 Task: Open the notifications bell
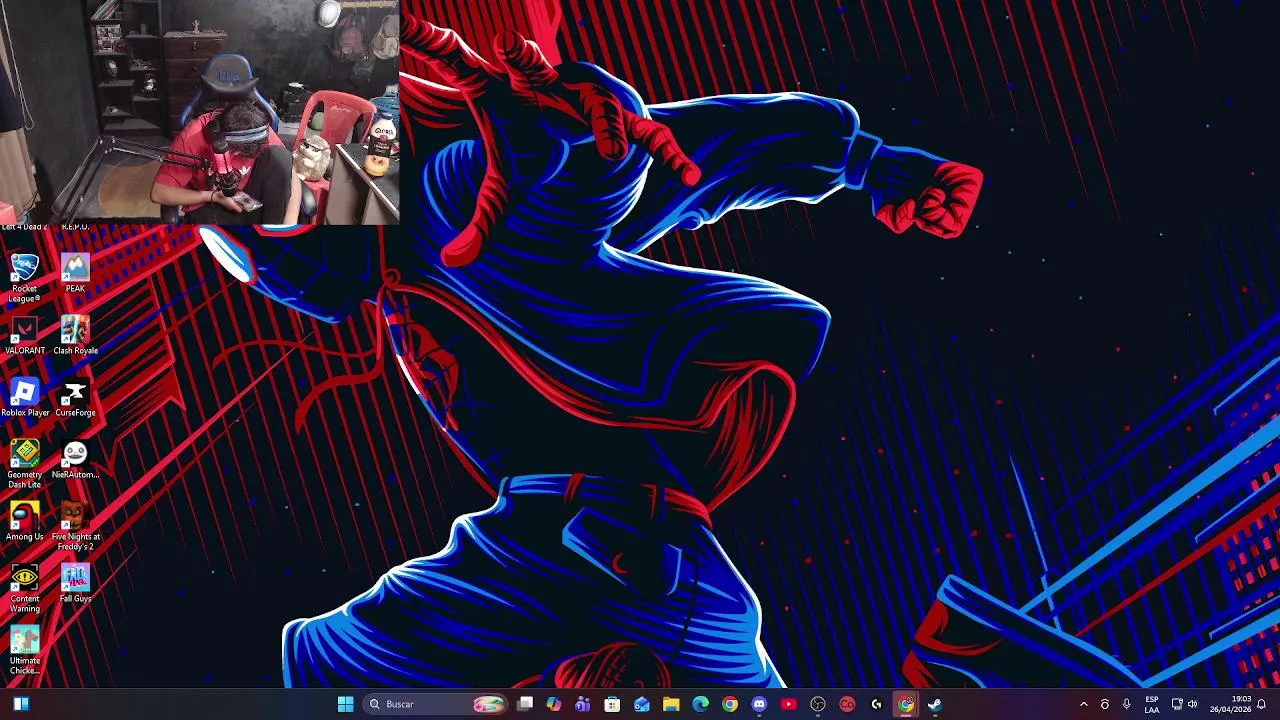point(1261,704)
